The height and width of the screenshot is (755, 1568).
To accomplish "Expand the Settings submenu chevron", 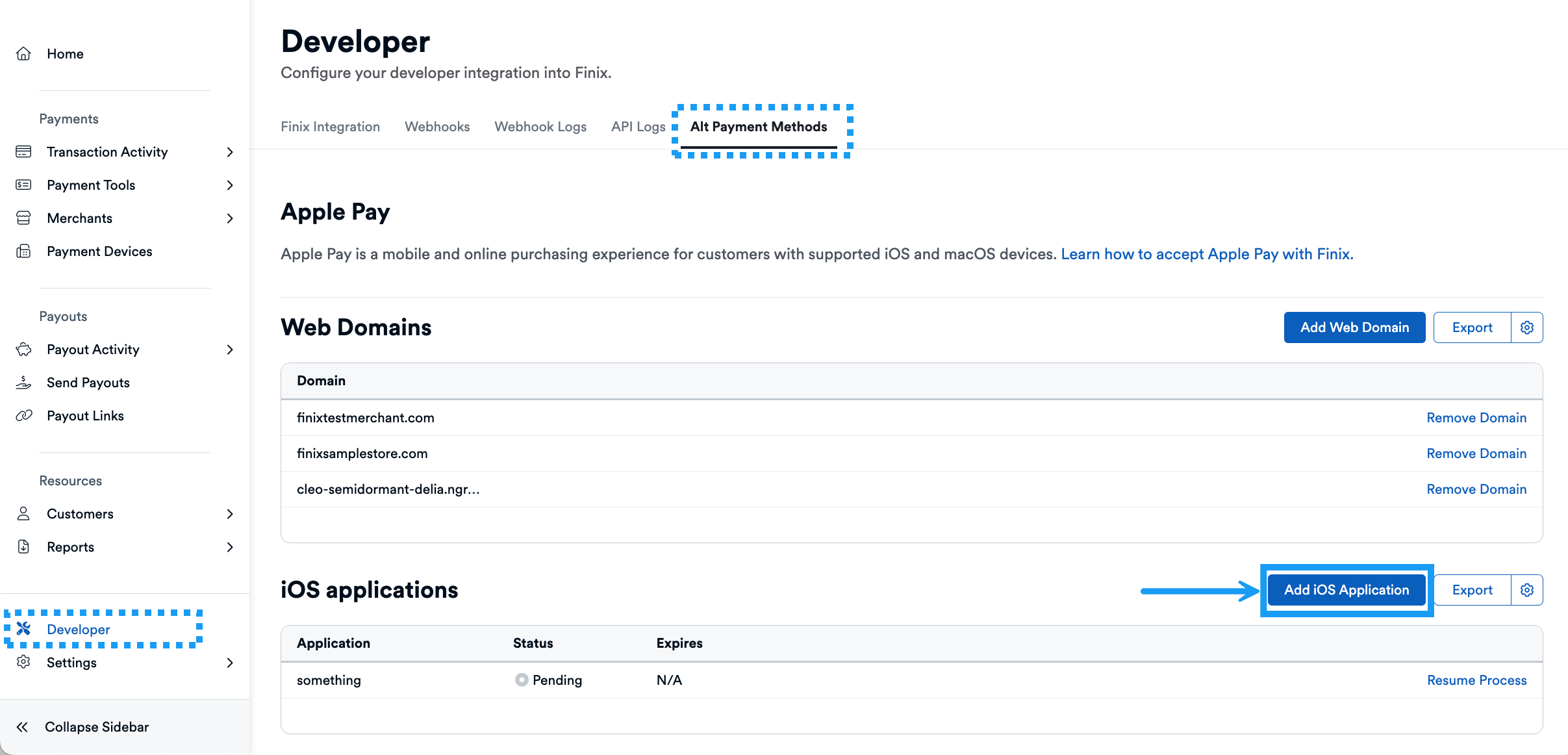I will (x=230, y=663).
